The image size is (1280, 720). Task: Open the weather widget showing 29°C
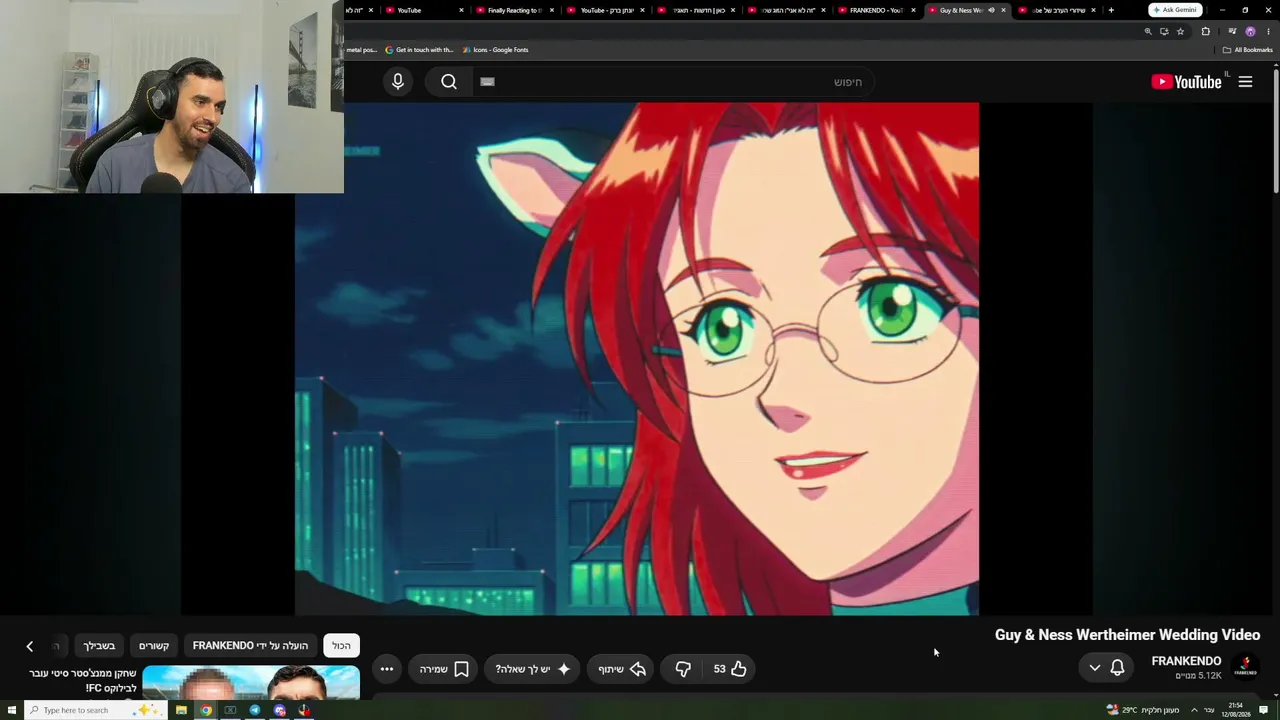pos(1143,710)
